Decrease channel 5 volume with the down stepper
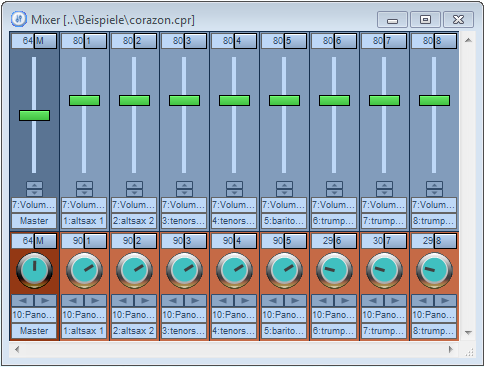This screenshot has height=367, width=484. point(284,193)
